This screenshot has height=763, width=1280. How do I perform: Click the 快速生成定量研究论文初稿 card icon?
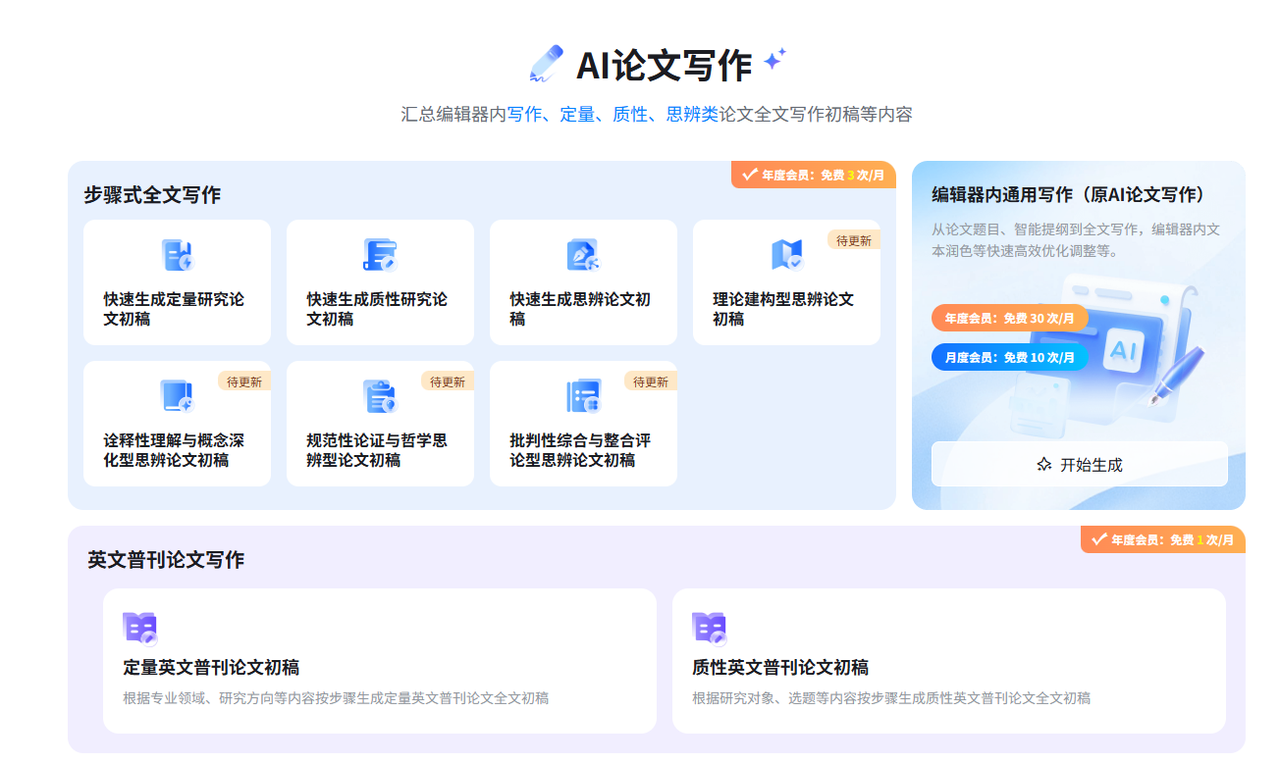click(x=177, y=255)
